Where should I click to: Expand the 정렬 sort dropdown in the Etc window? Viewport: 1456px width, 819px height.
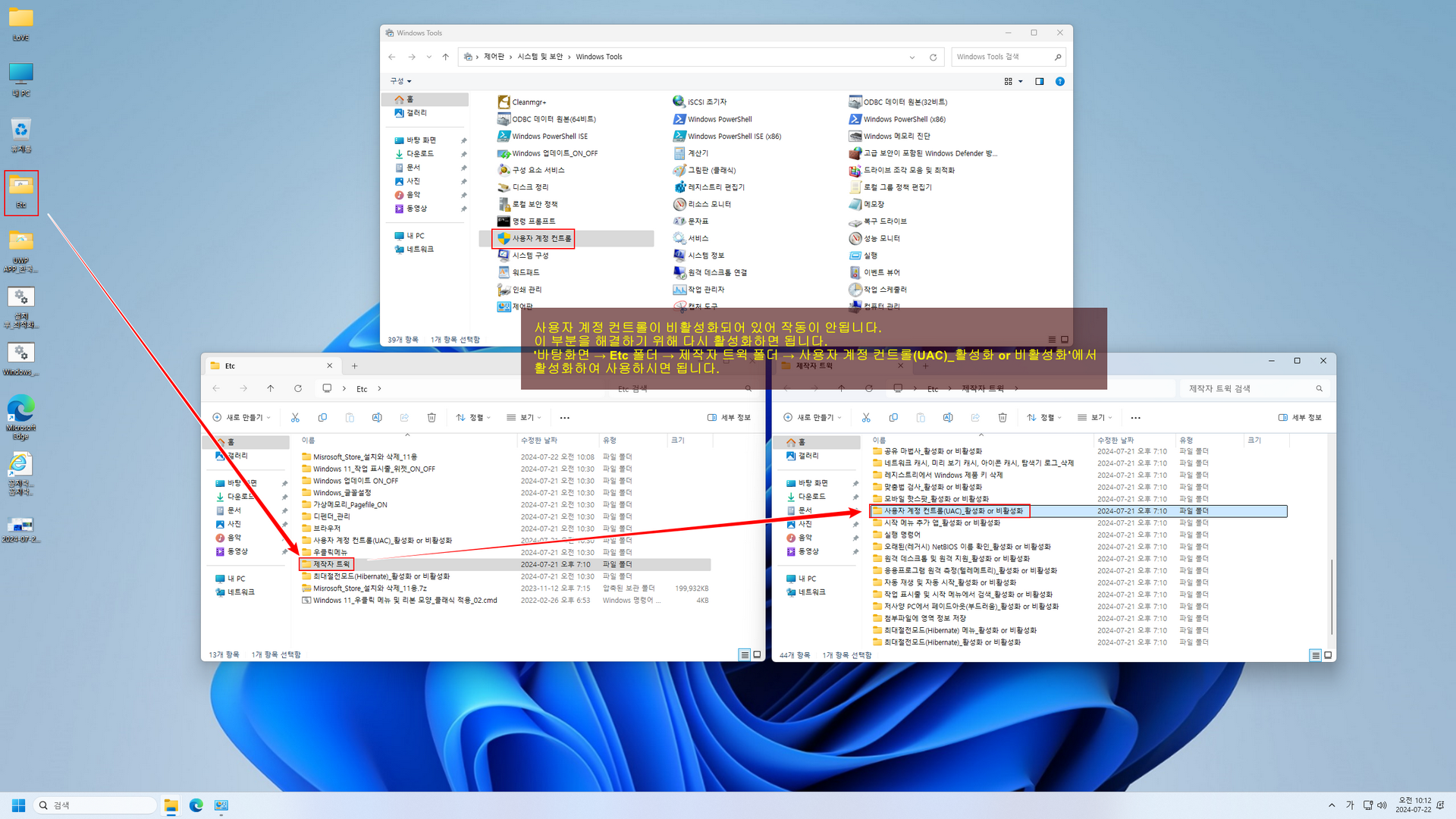pos(473,418)
